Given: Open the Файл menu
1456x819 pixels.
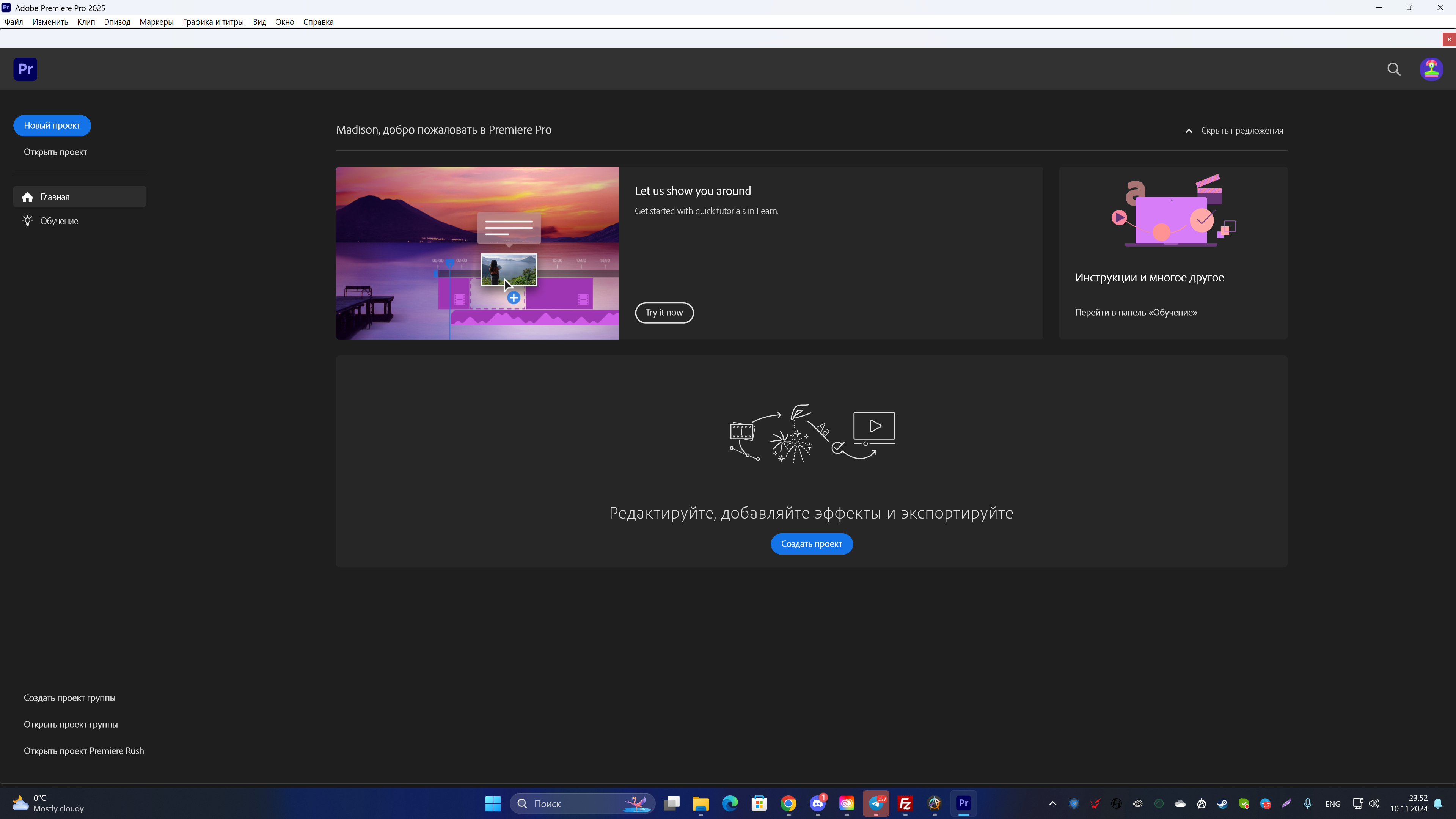Looking at the screenshot, I should point(14,22).
